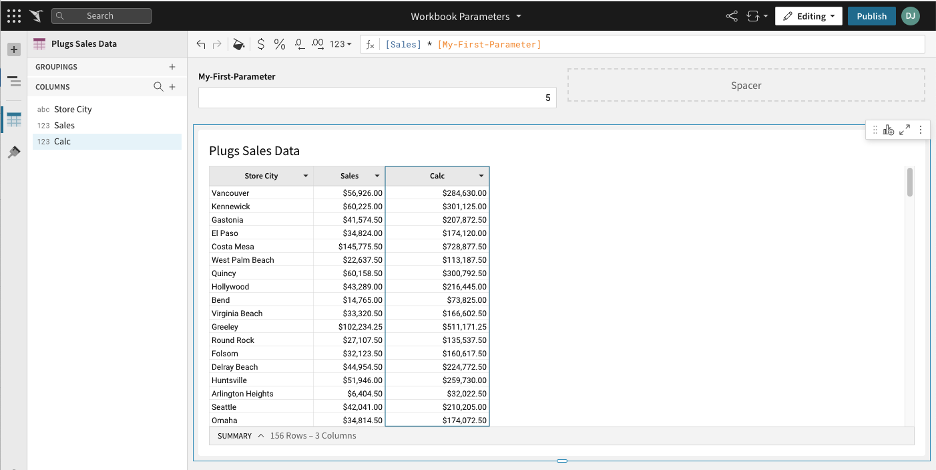This screenshot has width=936, height=470.
Task: Click the decrease decimal places icon
Action: pos(299,44)
